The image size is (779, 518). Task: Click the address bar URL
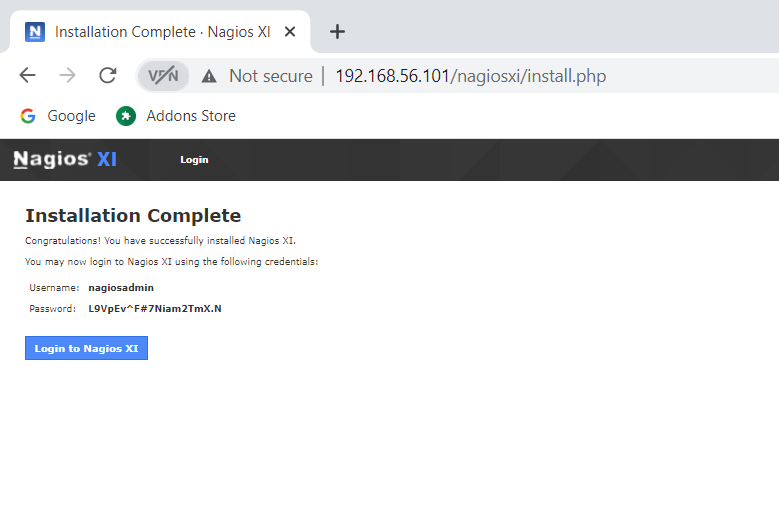point(470,76)
